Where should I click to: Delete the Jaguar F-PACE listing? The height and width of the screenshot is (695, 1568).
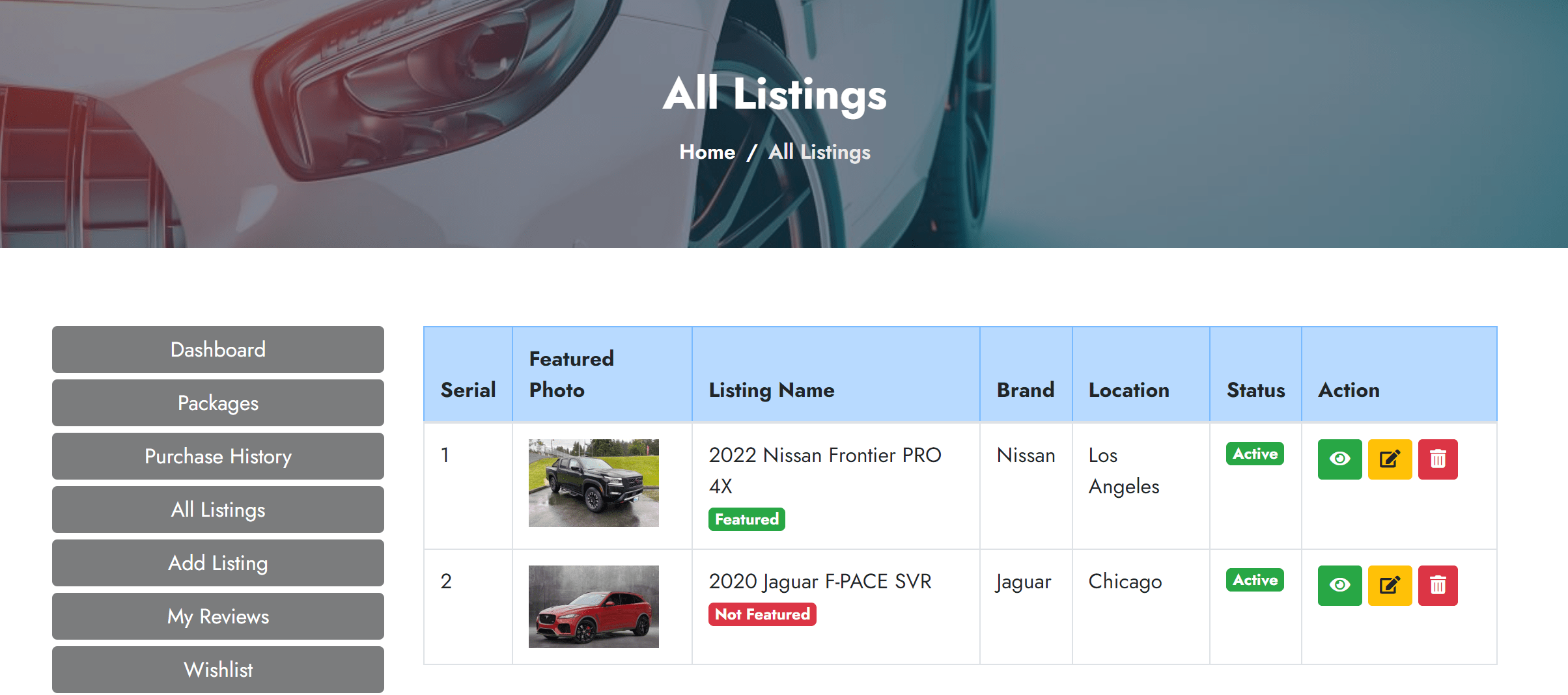click(x=1438, y=585)
